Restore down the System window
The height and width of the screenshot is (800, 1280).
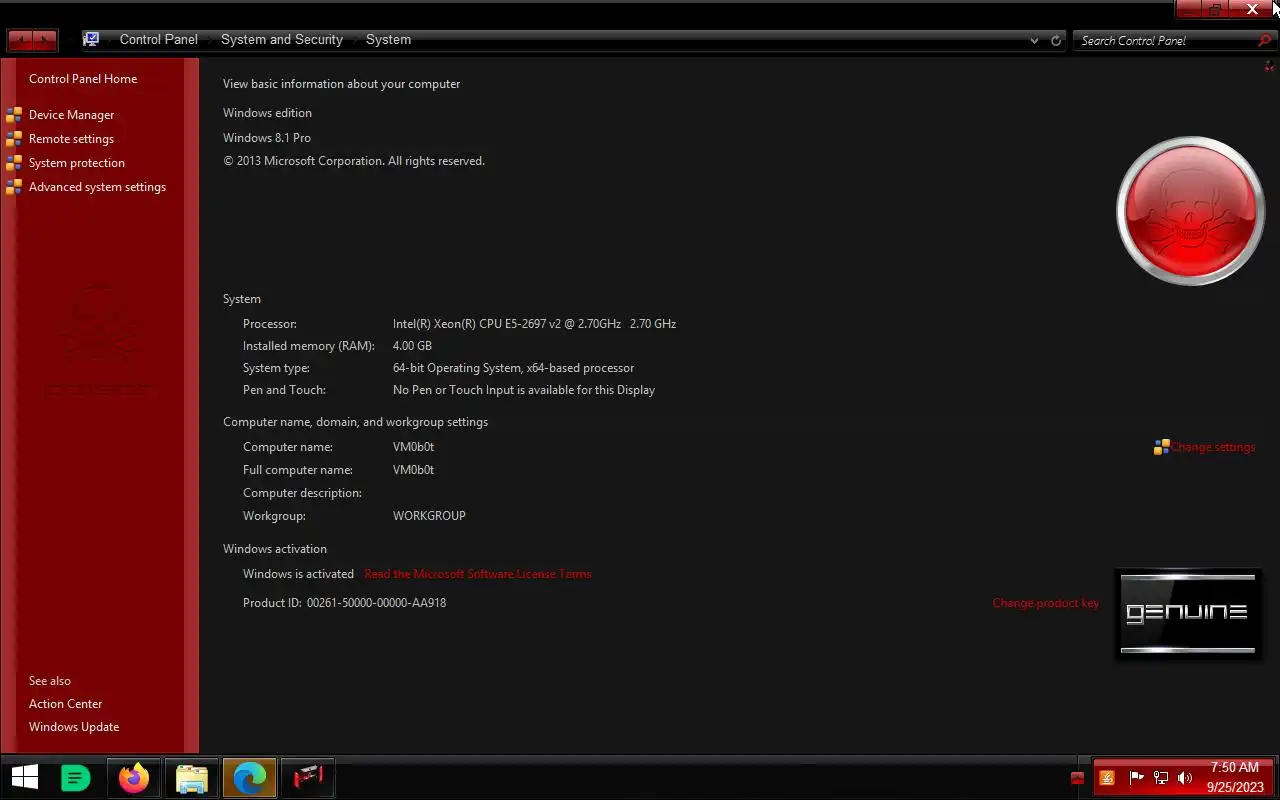coord(1215,10)
